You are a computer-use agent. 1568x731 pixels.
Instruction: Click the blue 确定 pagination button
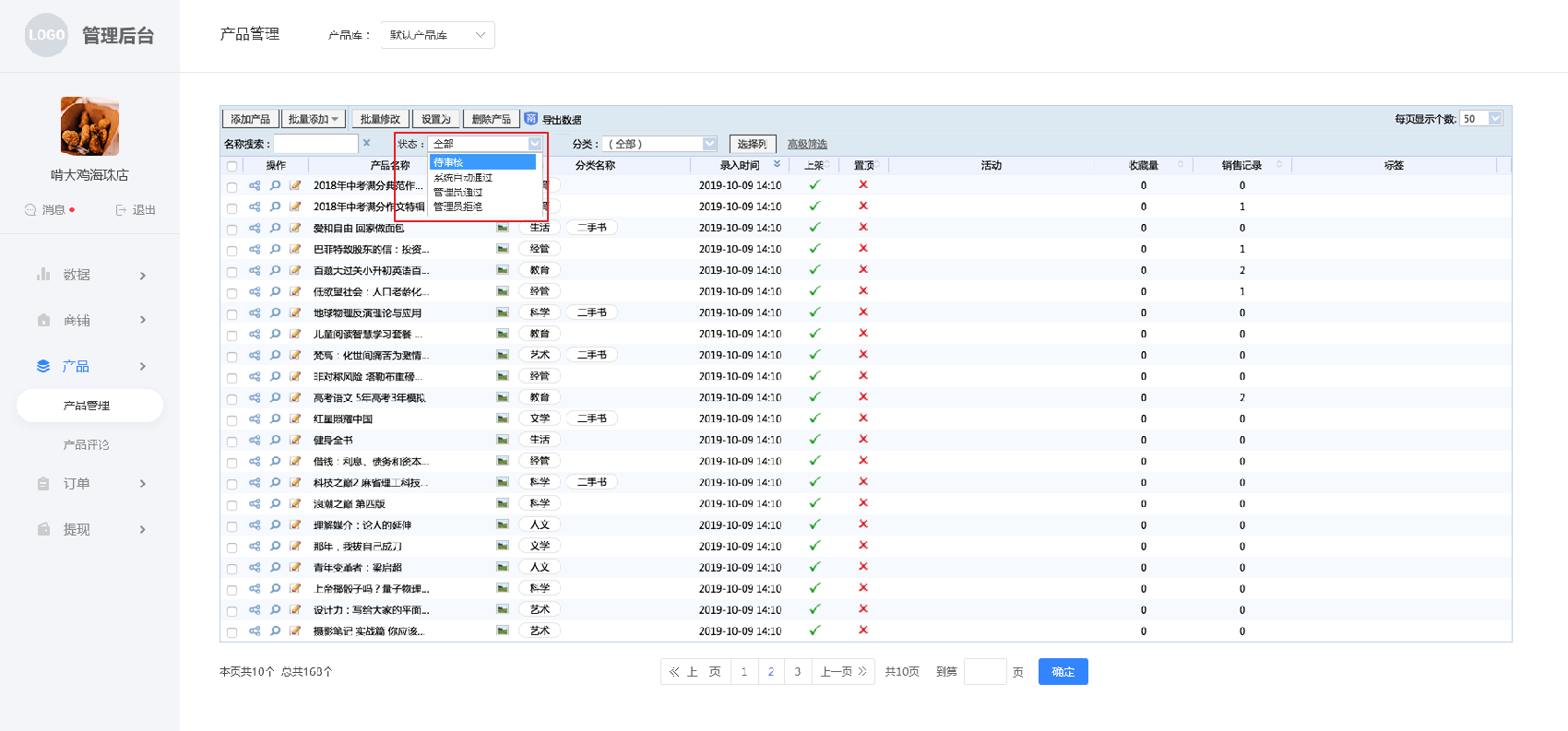1063,671
